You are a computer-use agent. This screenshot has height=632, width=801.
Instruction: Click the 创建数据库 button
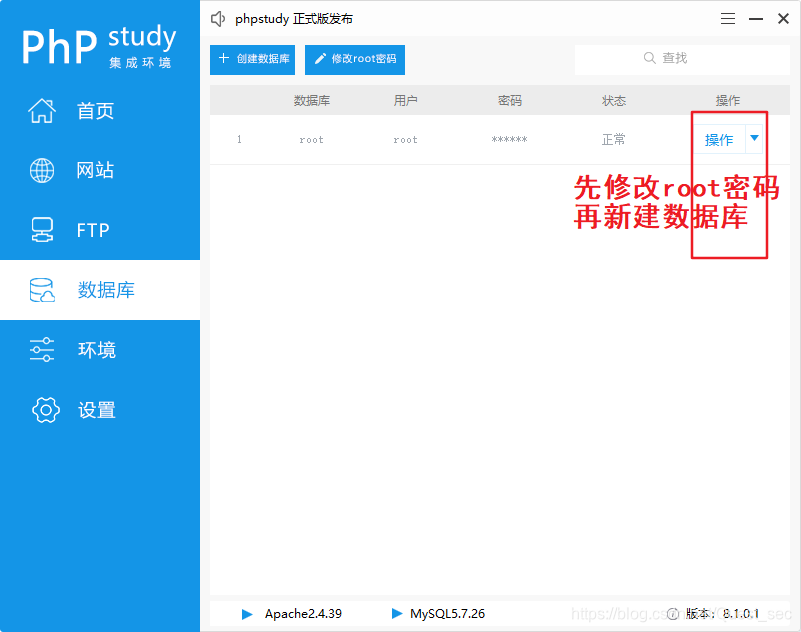(252, 59)
